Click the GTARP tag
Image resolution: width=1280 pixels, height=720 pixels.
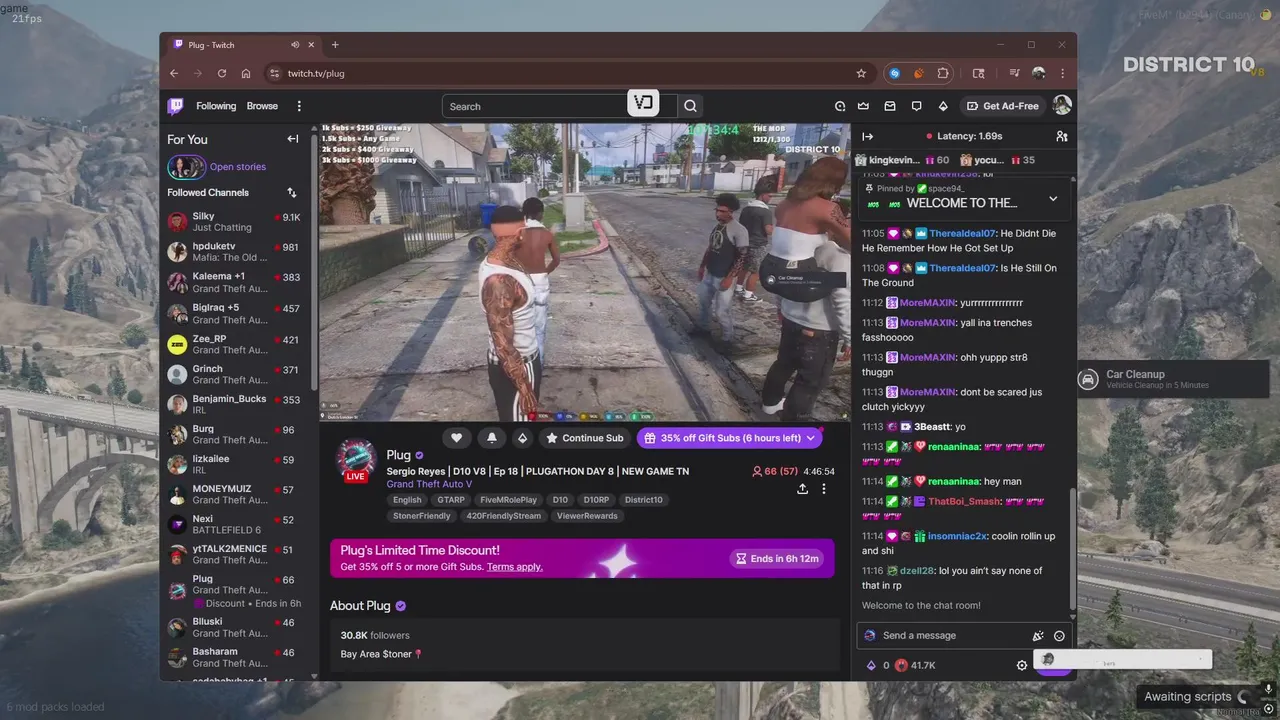(x=451, y=500)
